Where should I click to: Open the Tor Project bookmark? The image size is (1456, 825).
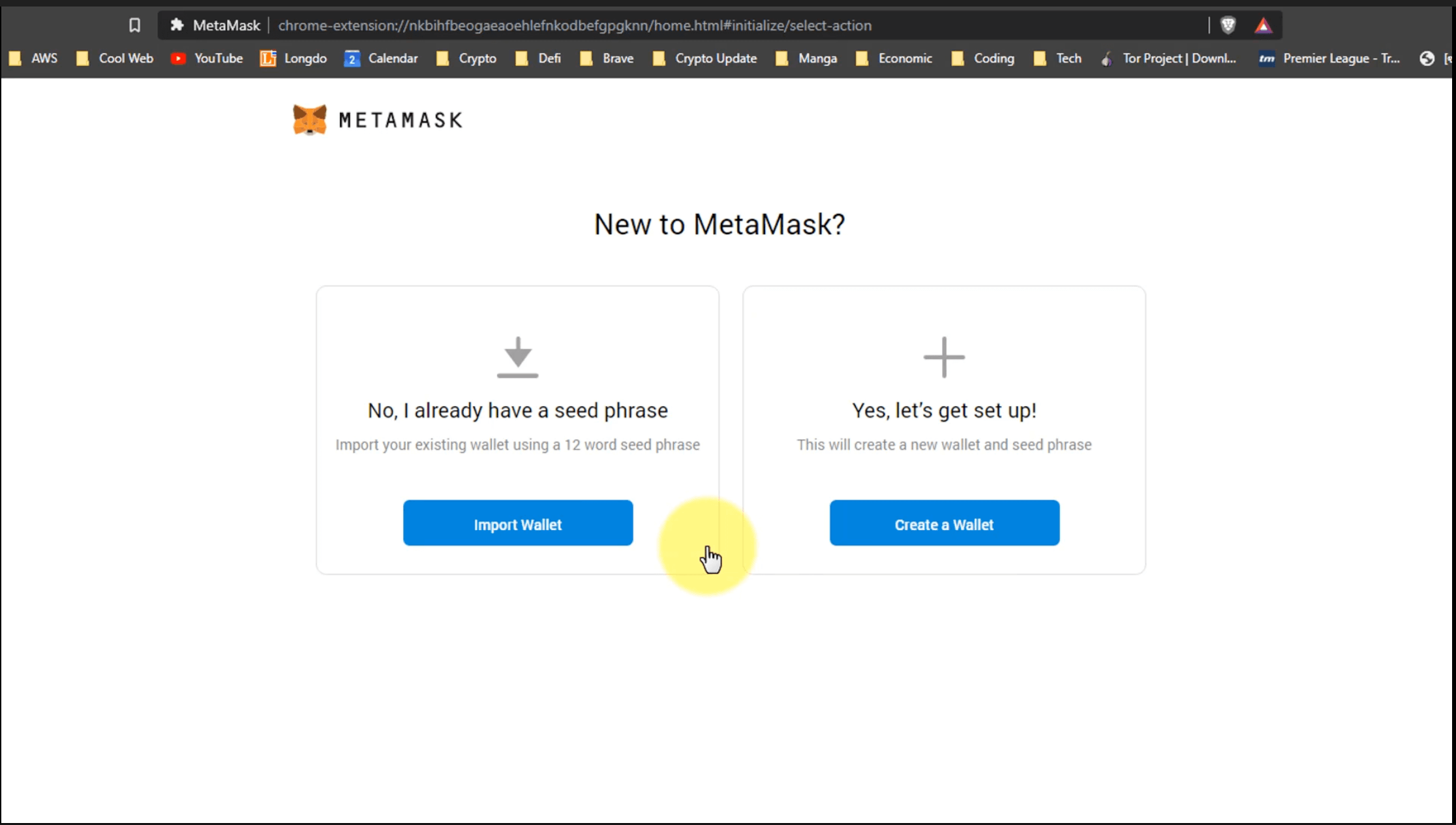tap(1168, 59)
